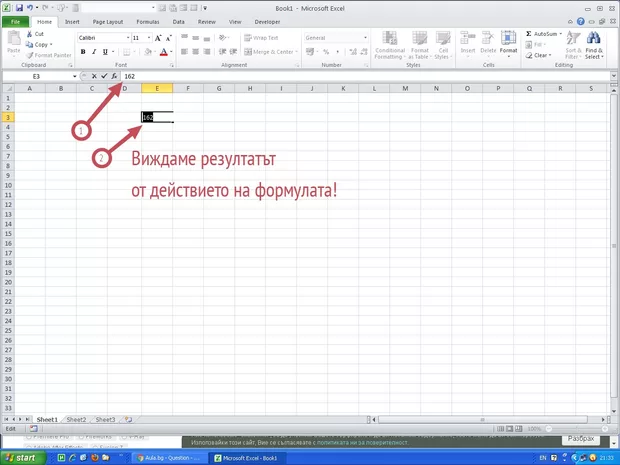Activate the Format Painter brush

click(x=49, y=55)
